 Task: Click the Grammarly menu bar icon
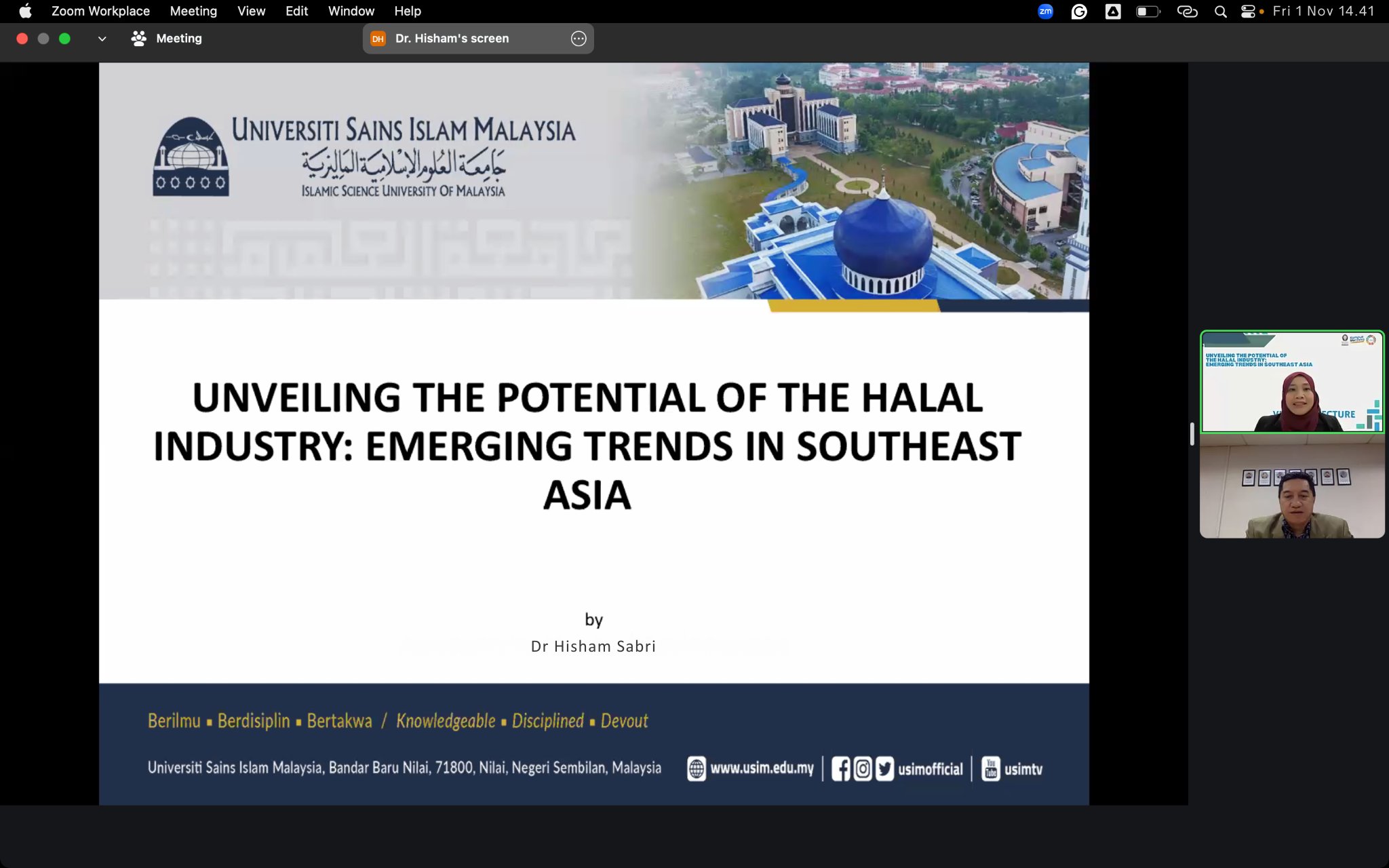[x=1078, y=12]
